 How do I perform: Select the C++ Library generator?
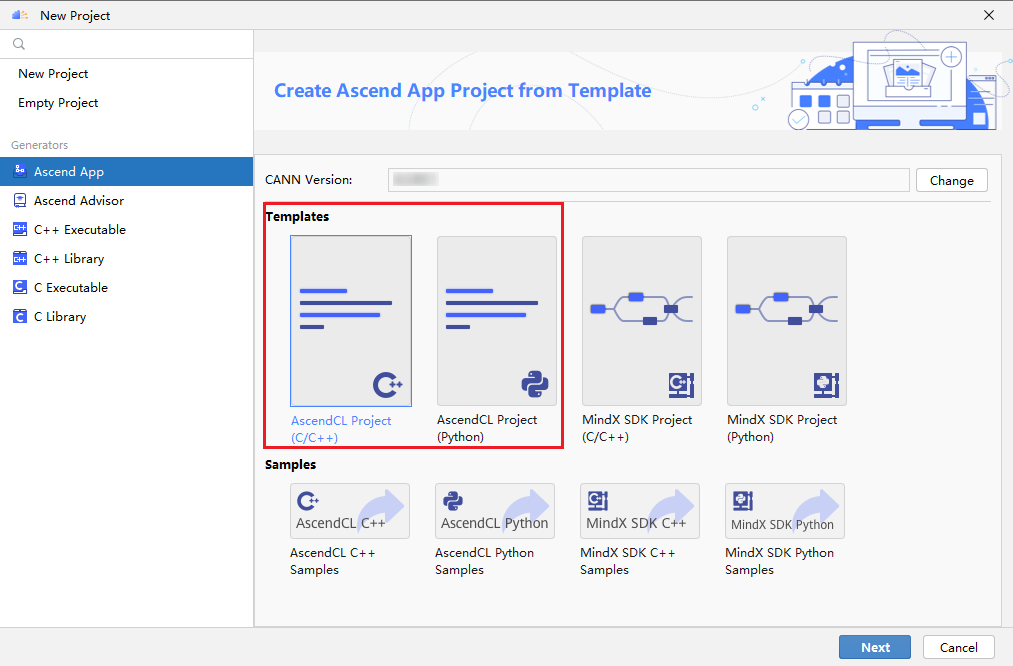(127, 258)
